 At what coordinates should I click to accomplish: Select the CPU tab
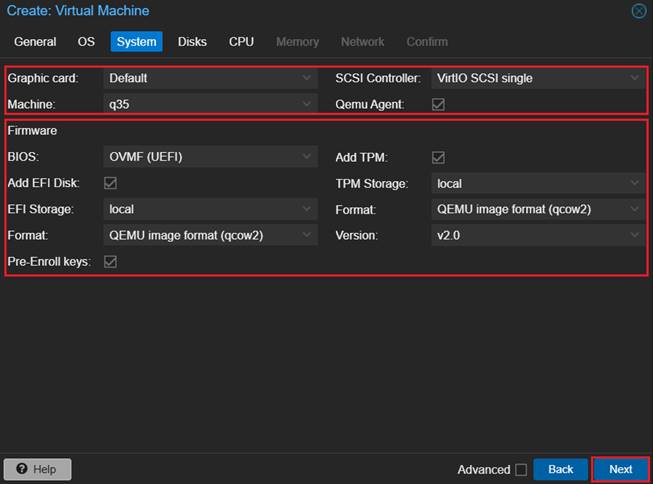241,42
